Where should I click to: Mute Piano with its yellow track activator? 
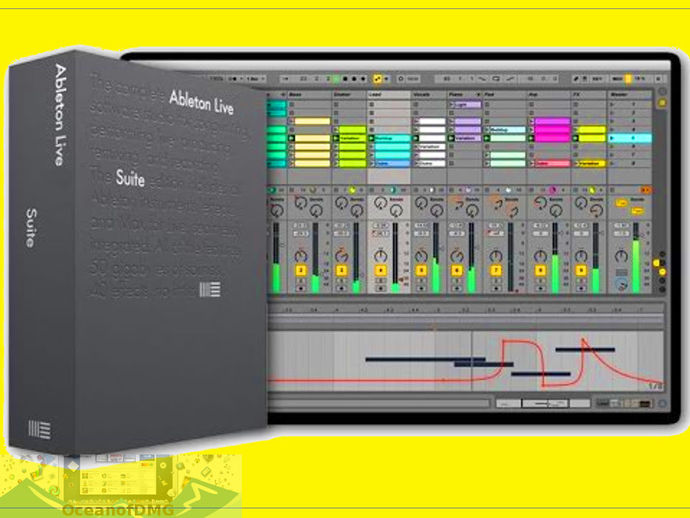point(457,270)
